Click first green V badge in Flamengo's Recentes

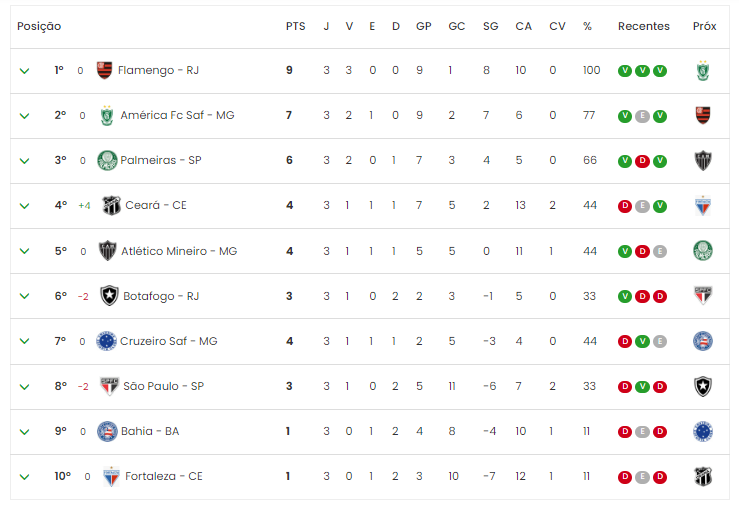point(624,71)
